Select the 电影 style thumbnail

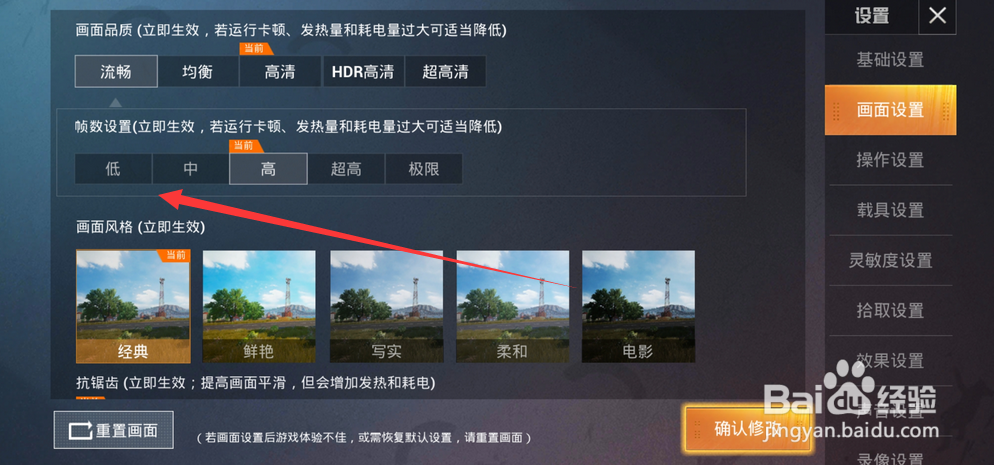(638, 307)
